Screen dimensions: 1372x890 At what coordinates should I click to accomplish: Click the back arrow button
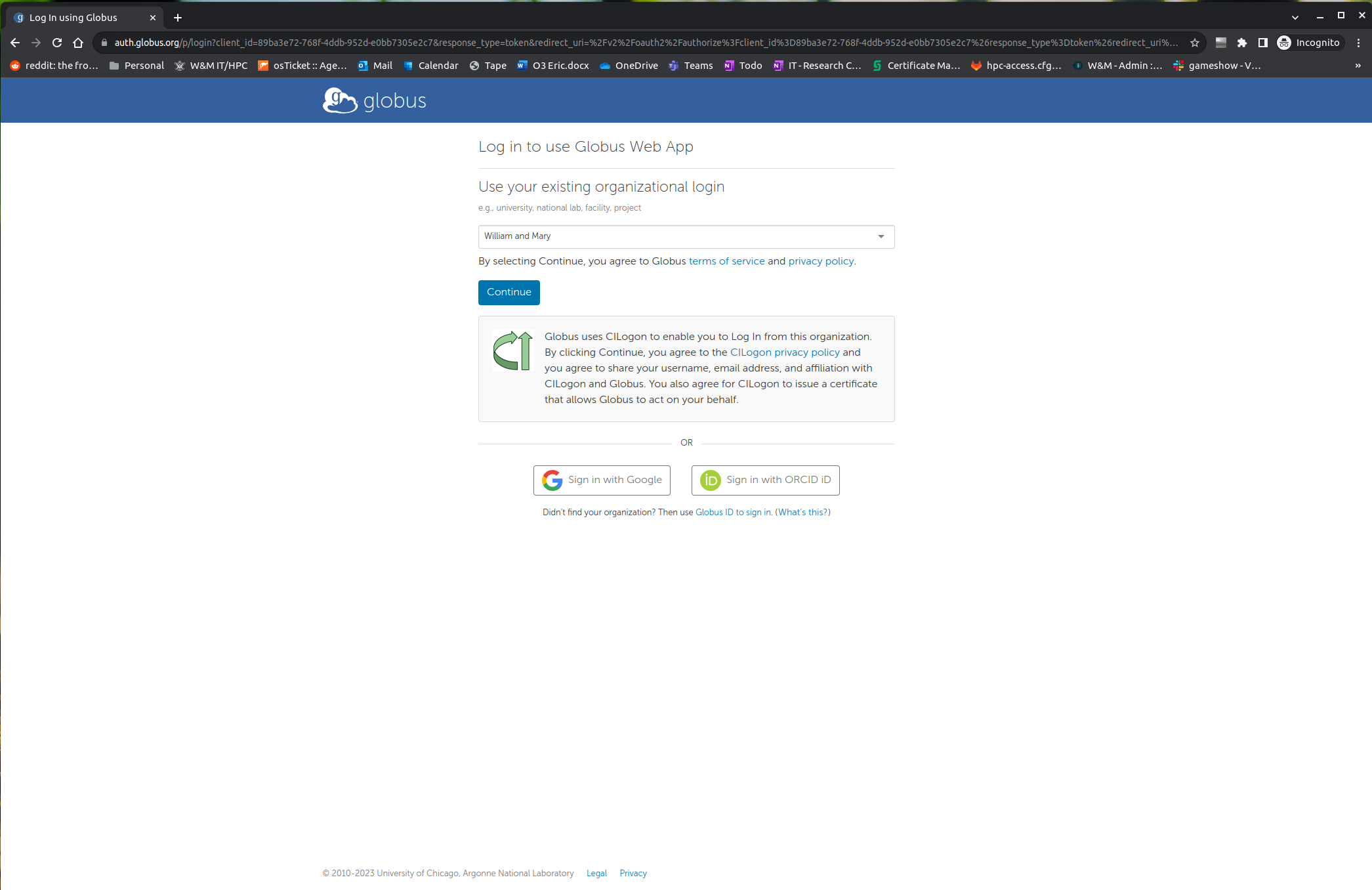pyautogui.click(x=15, y=43)
